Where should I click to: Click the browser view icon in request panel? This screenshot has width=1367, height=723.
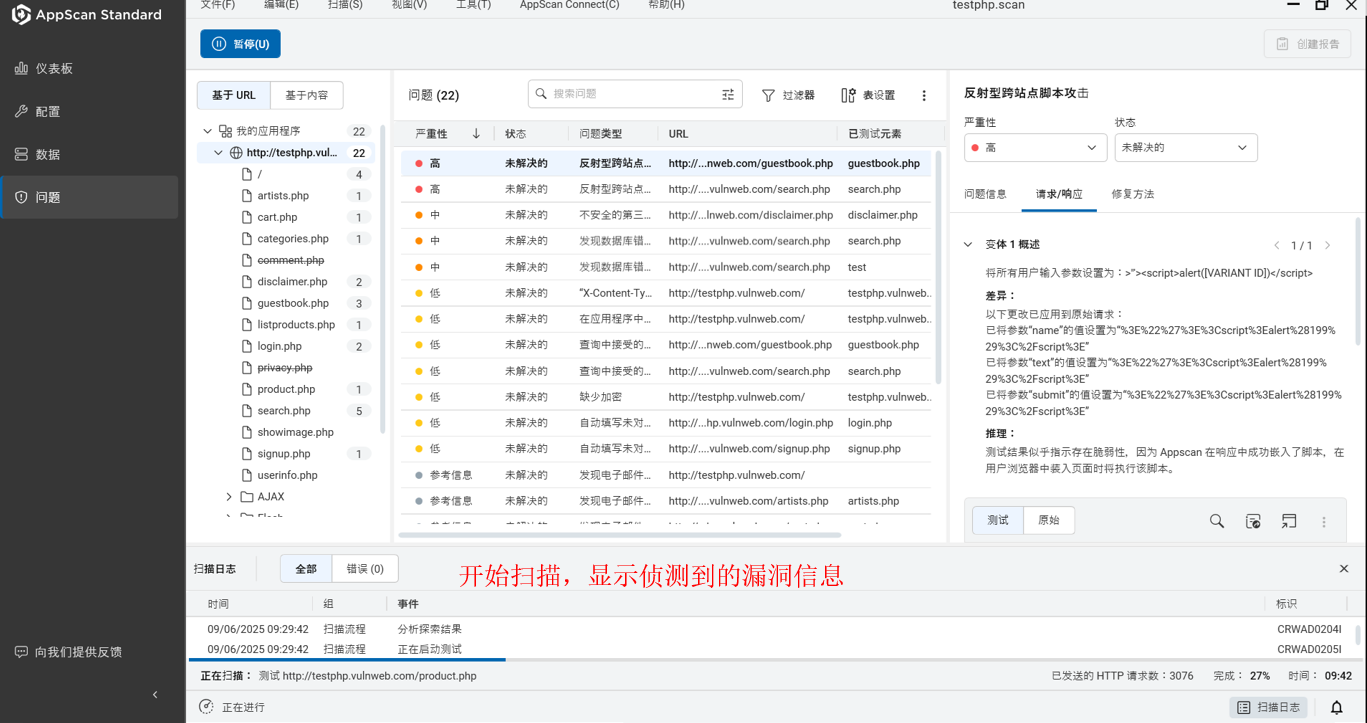pos(1289,521)
